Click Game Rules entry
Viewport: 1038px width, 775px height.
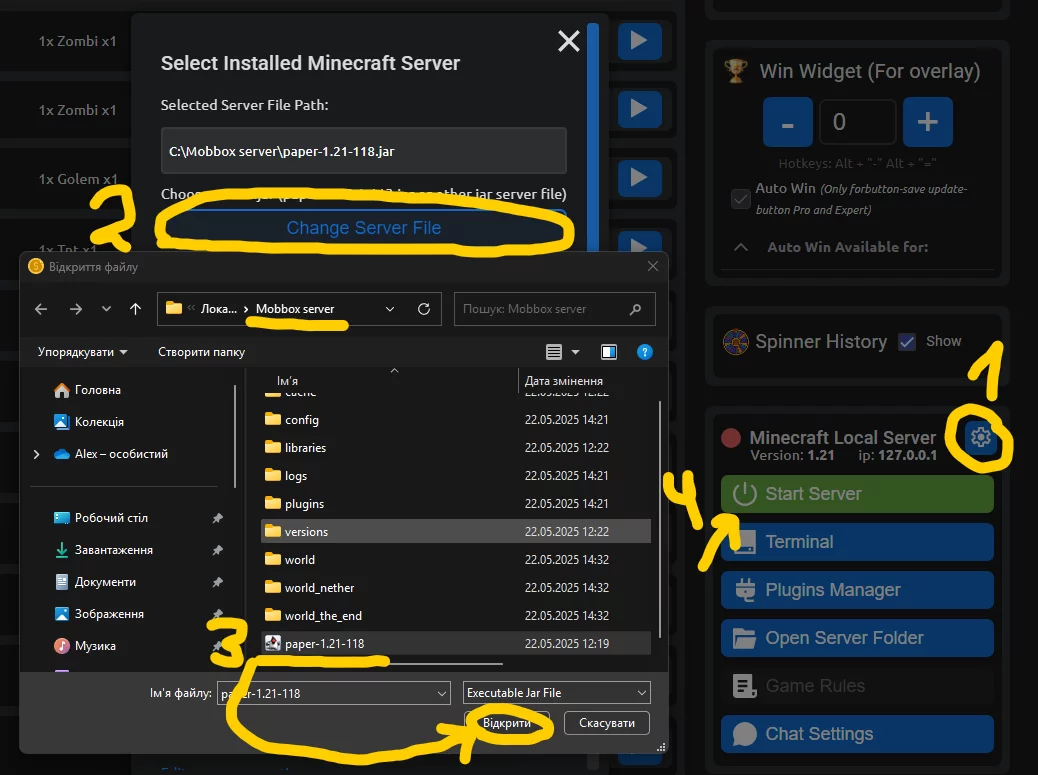[x=857, y=686]
